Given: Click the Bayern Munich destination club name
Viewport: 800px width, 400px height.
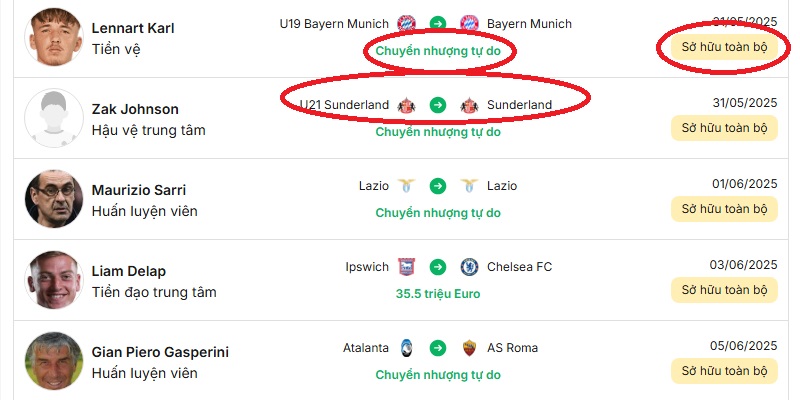Looking at the screenshot, I should point(529,23).
